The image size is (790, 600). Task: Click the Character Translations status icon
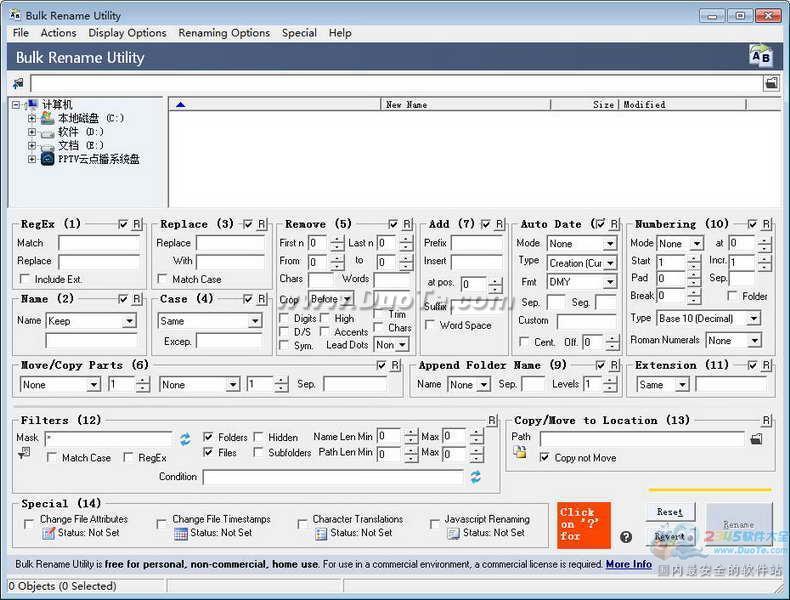(321, 534)
